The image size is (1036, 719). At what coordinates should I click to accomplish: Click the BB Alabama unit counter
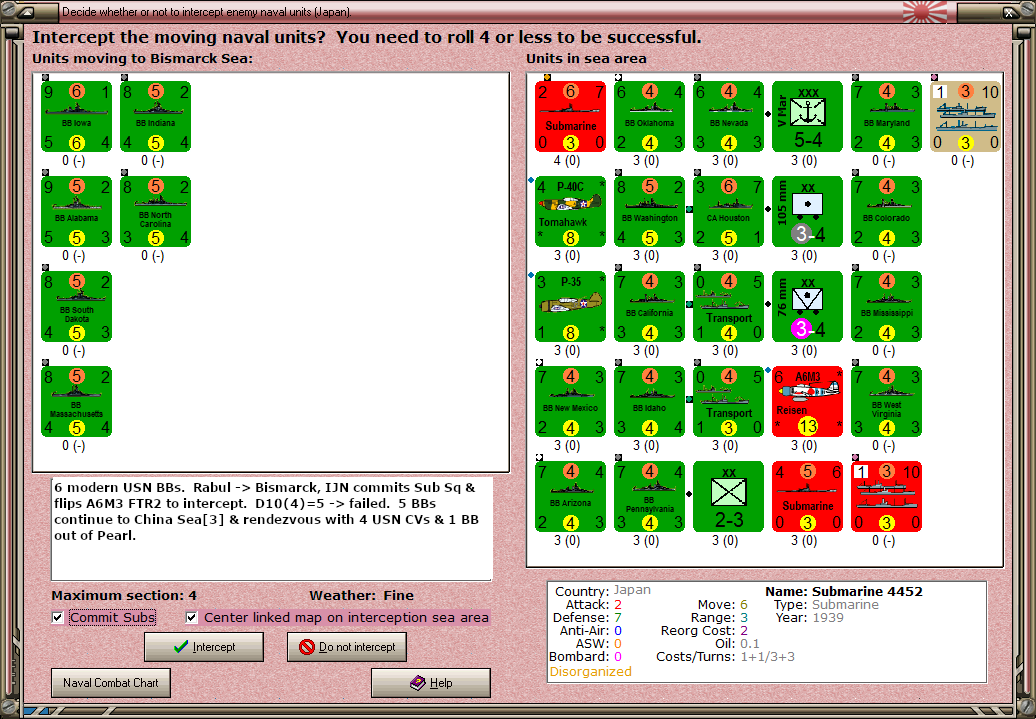77,211
